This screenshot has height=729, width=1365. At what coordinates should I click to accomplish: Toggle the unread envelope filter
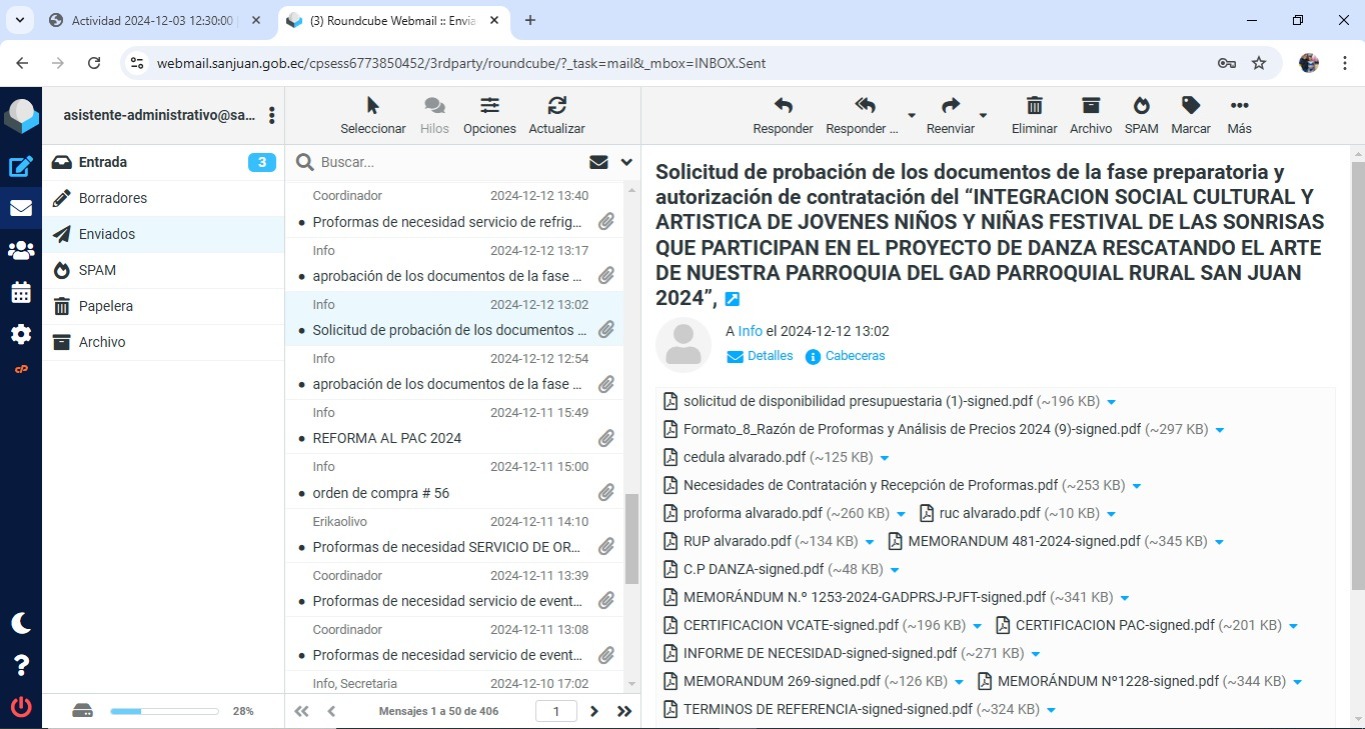599,162
